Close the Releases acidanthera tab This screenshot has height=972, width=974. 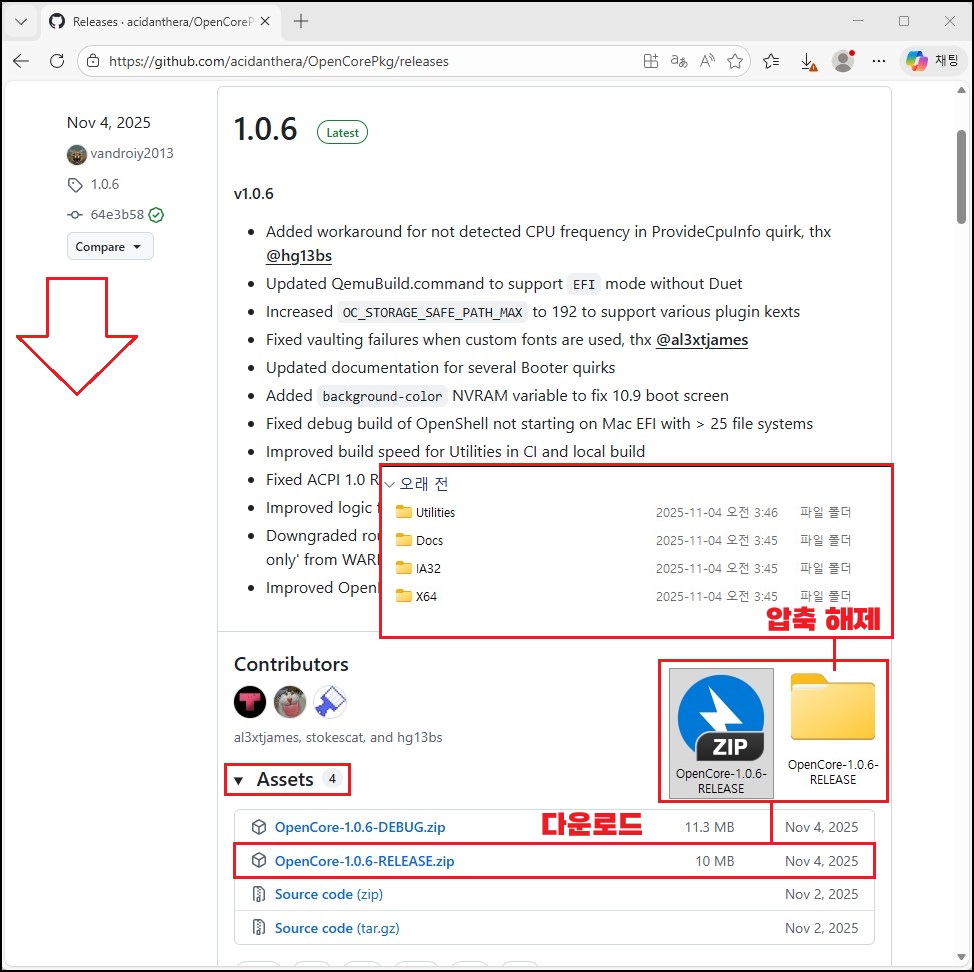pos(265,21)
